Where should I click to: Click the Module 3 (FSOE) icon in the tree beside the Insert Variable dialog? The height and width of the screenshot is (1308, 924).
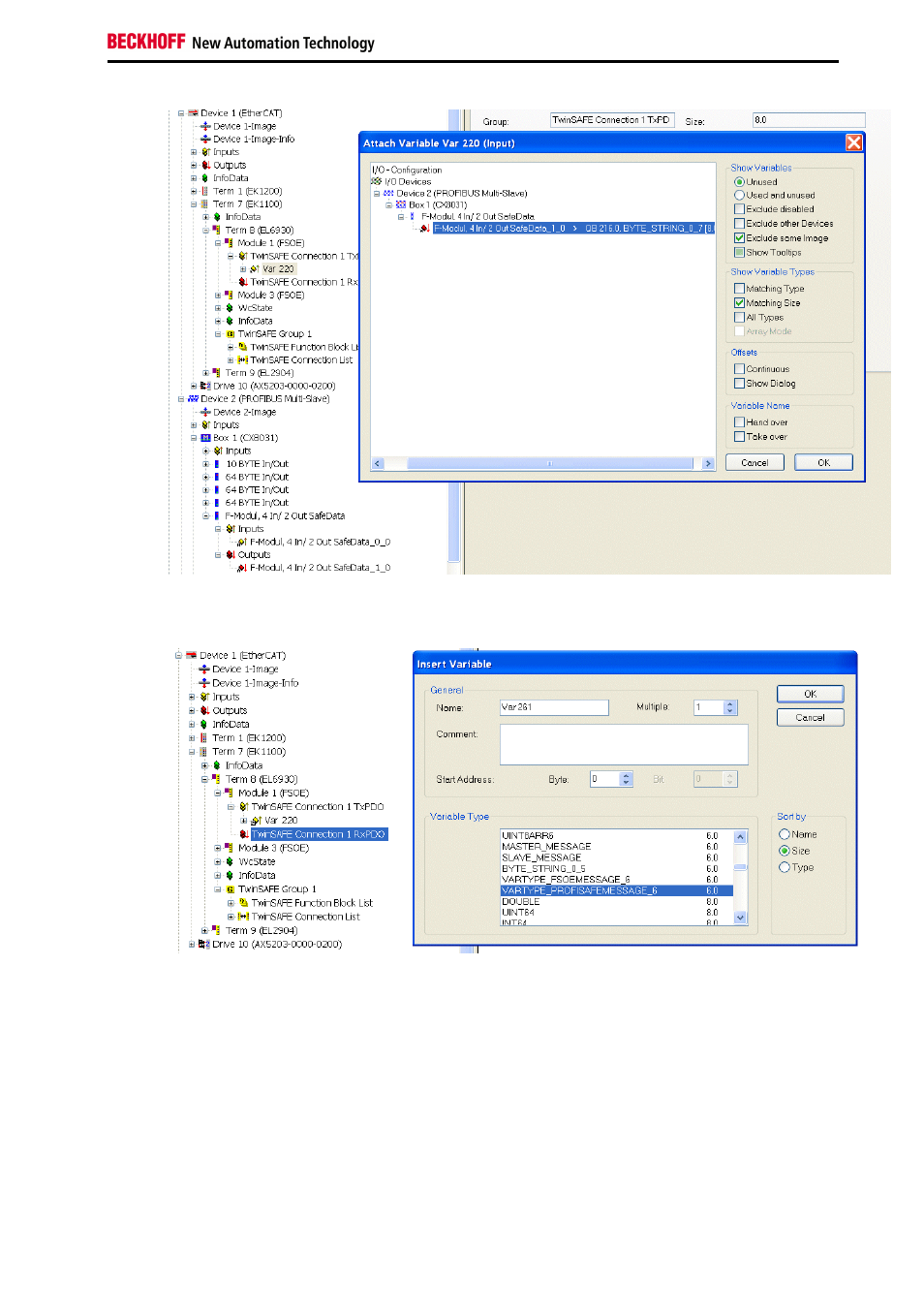tap(229, 848)
